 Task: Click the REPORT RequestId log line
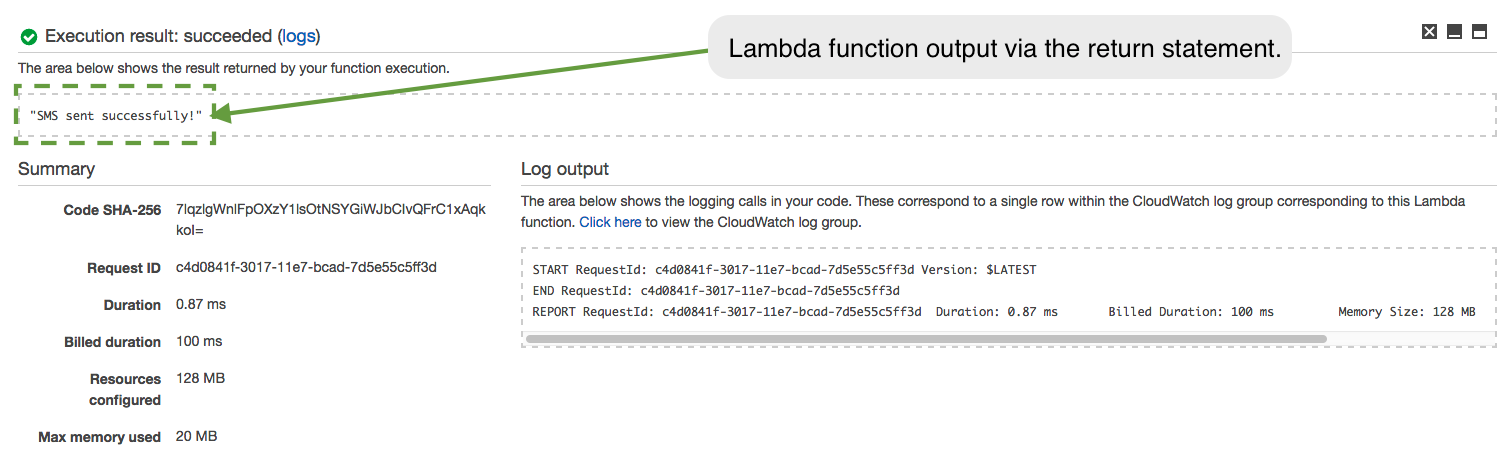1004,312
